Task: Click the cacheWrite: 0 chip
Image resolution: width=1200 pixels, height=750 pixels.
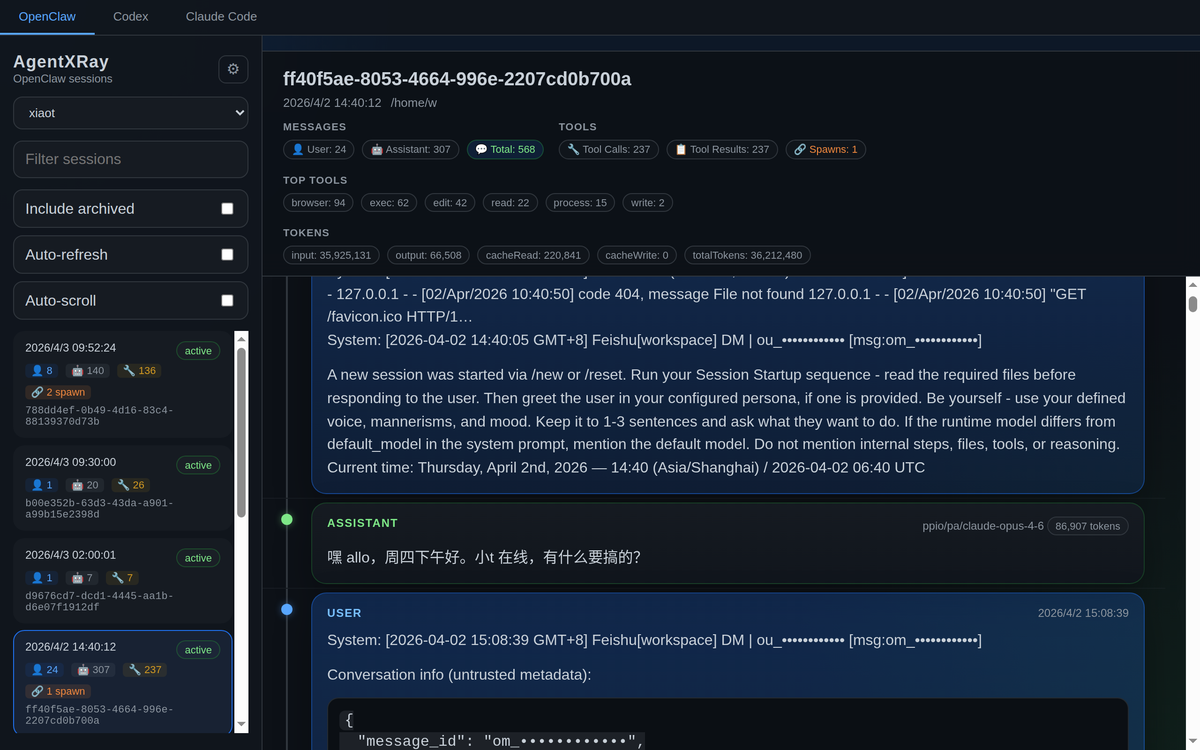Action: pyautogui.click(x=637, y=255)
